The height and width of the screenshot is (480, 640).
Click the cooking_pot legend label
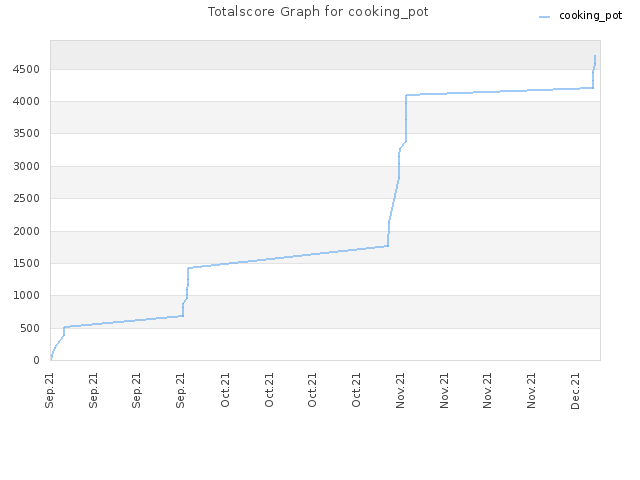coord(590,16)
